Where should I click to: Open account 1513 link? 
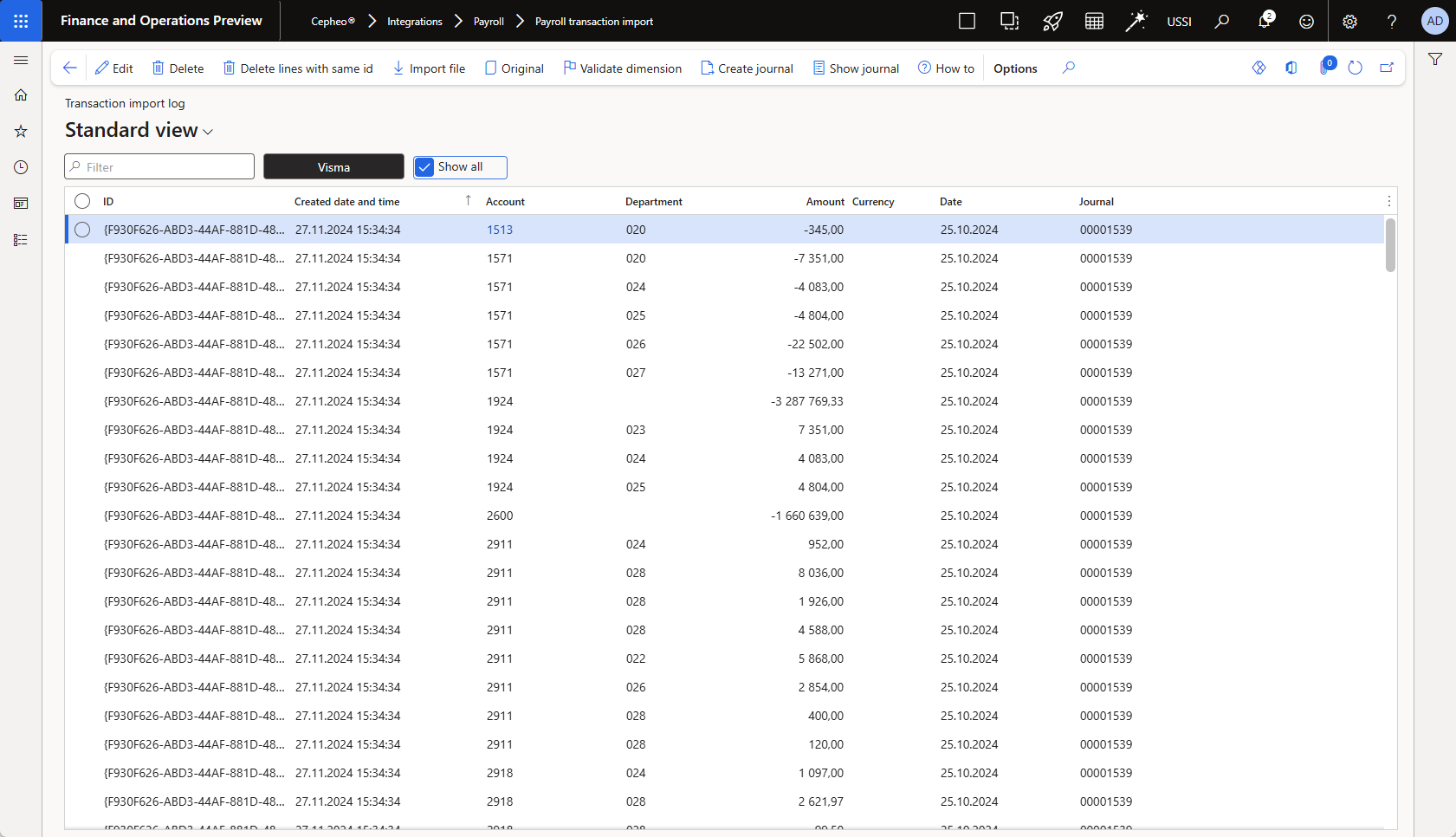point(500,230)
